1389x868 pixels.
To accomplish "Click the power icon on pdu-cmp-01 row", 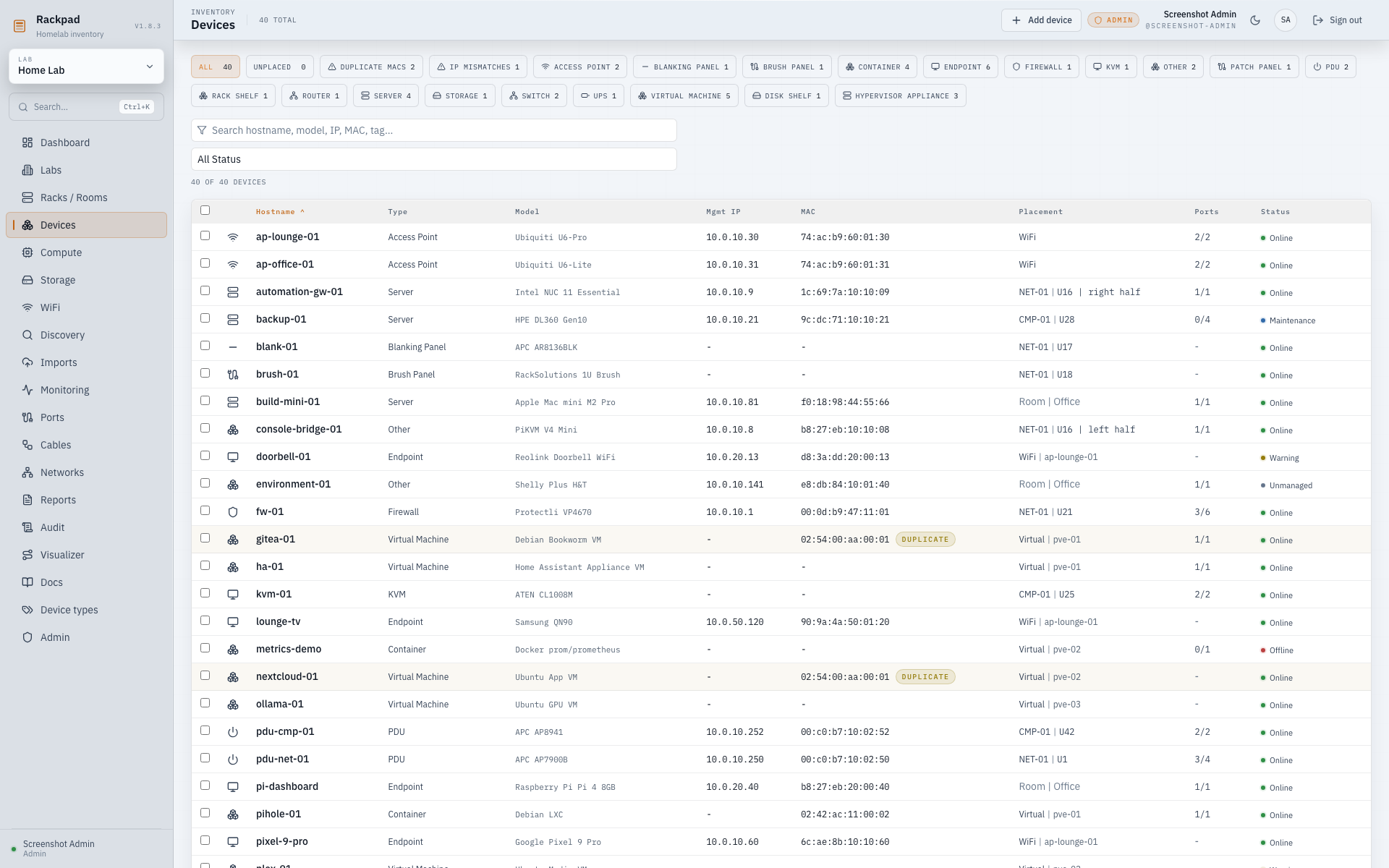I will pyautogui.click(x=233, y=732).
